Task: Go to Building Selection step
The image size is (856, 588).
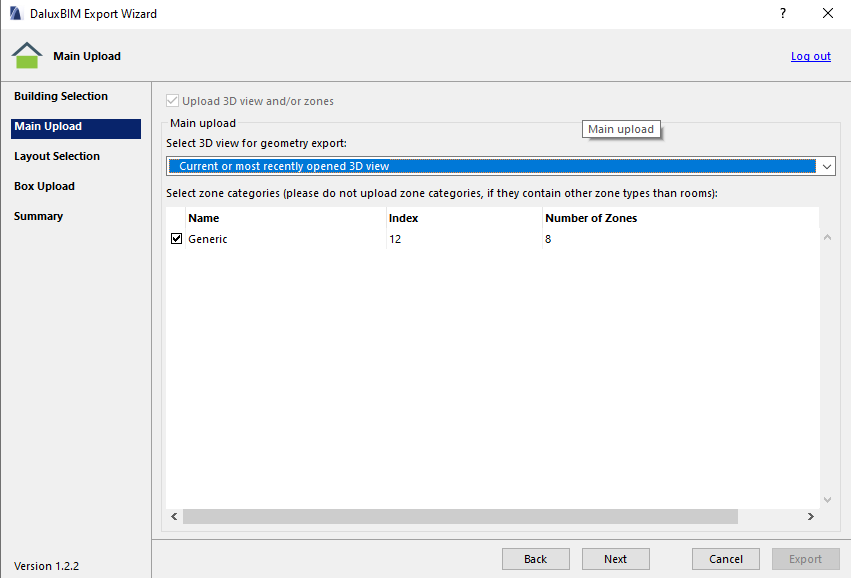Action: pyautogui.click(x=61, y=97)
